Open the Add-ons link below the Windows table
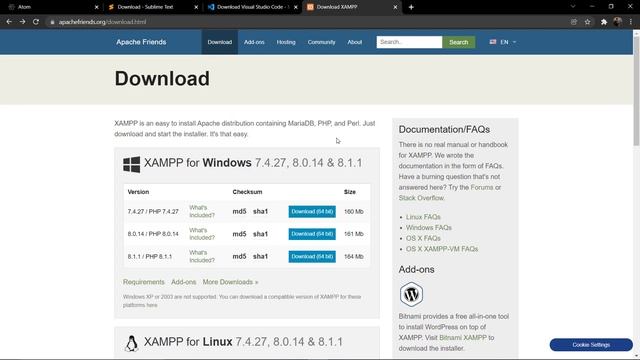This screenshot has height=360, width=640. 184,282
